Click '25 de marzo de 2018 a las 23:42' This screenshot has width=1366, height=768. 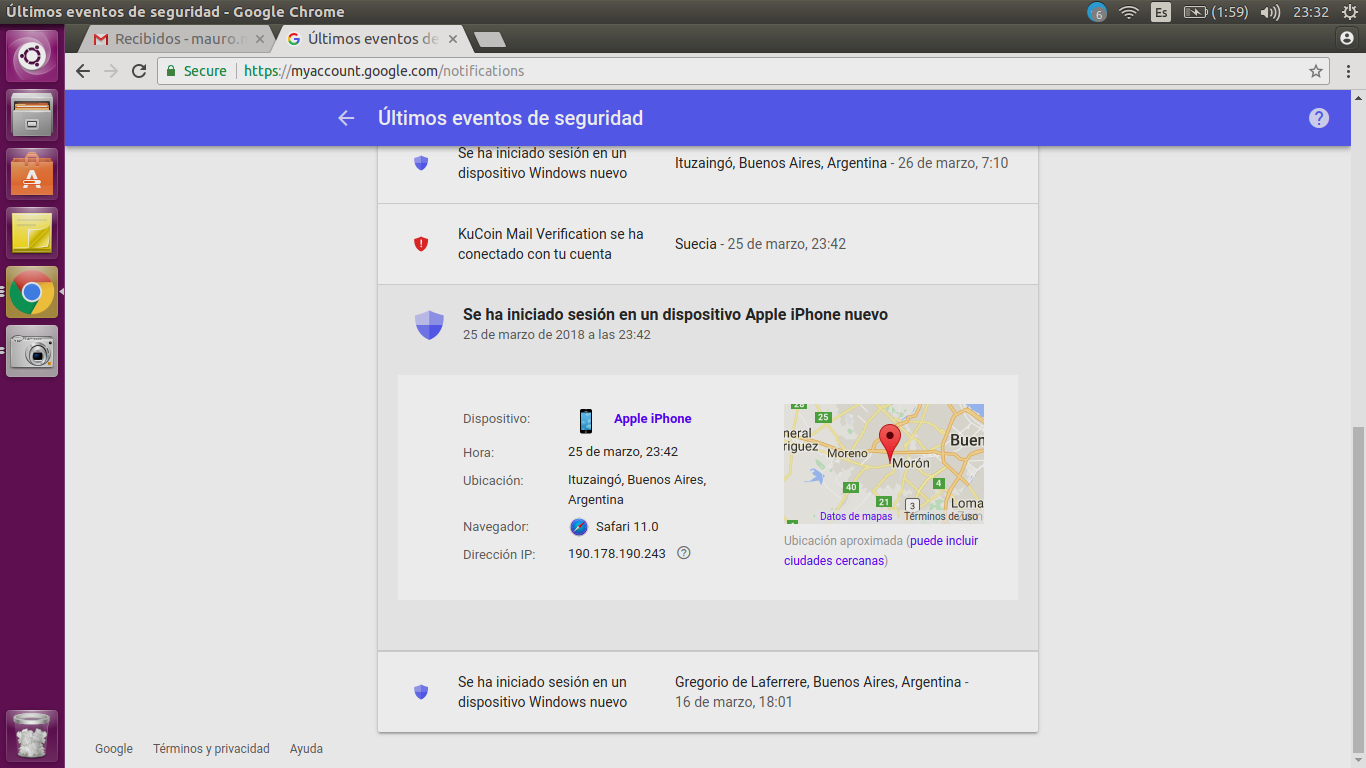click(557, 335)
